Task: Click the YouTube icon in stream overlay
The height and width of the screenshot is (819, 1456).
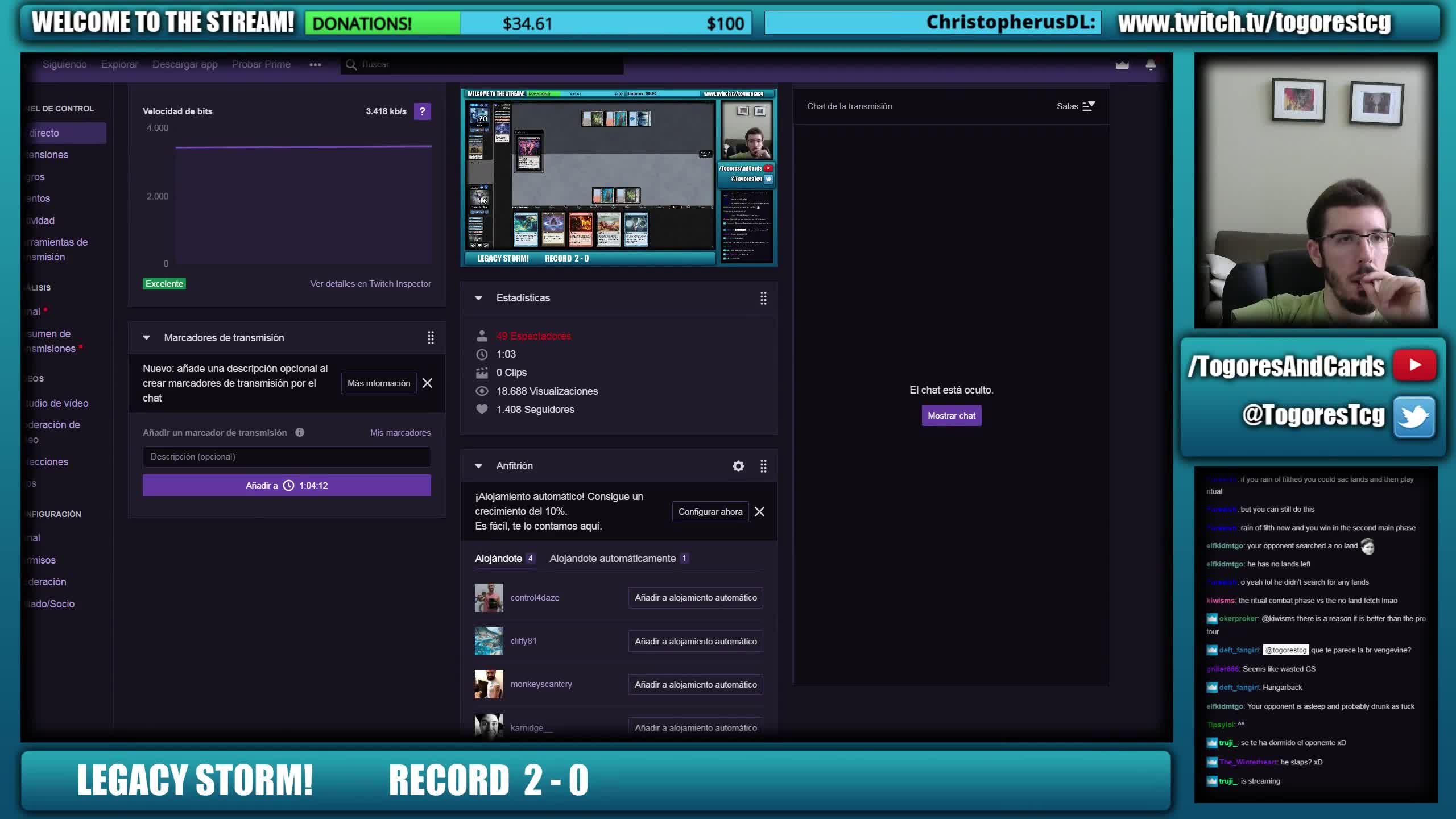Action: tap(1414, 365)
